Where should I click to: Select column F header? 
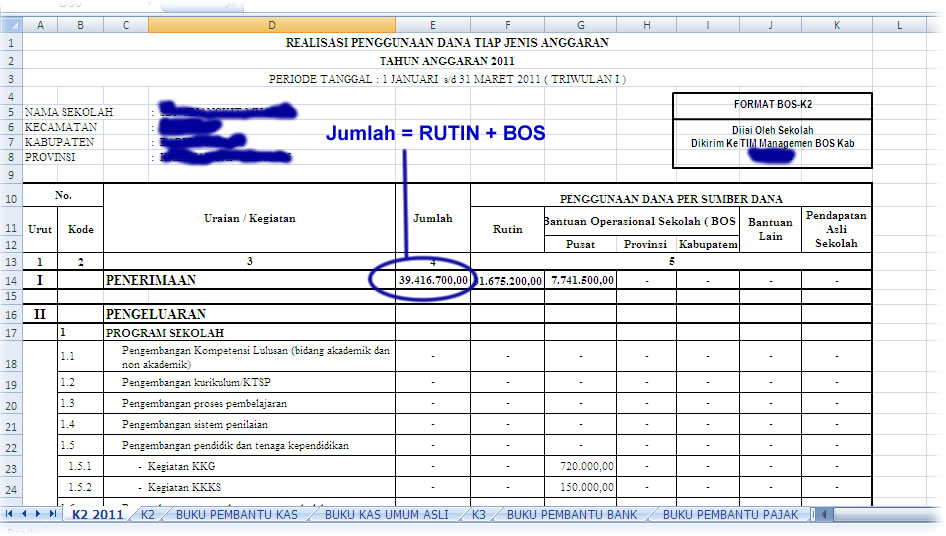pos(507,25)
